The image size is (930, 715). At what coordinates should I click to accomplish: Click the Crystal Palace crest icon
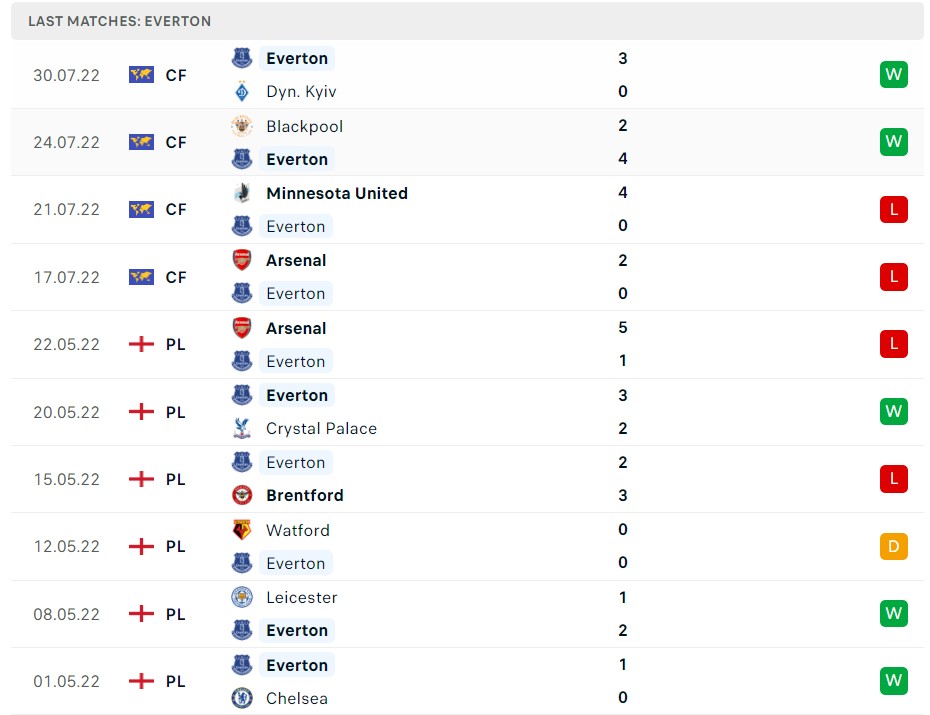tap(241, 428)
